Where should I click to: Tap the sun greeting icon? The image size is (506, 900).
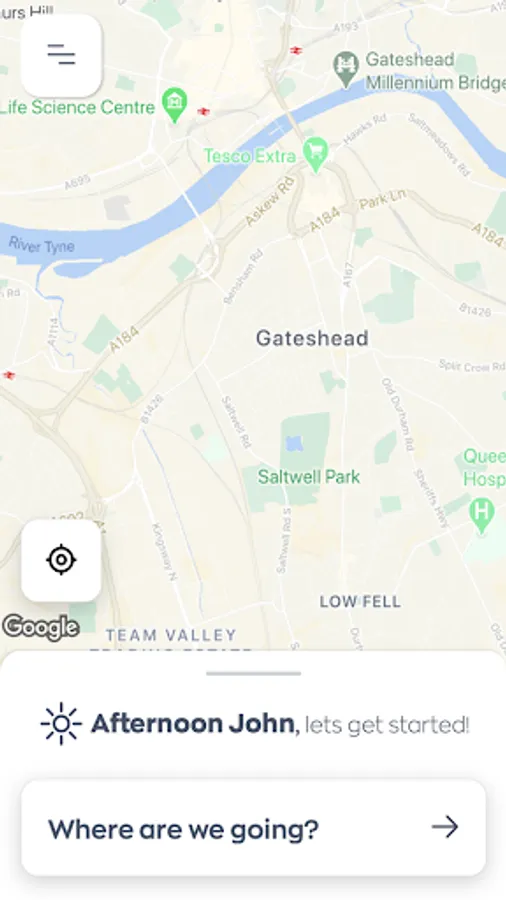pyautogui.click(x=61, y=724)
